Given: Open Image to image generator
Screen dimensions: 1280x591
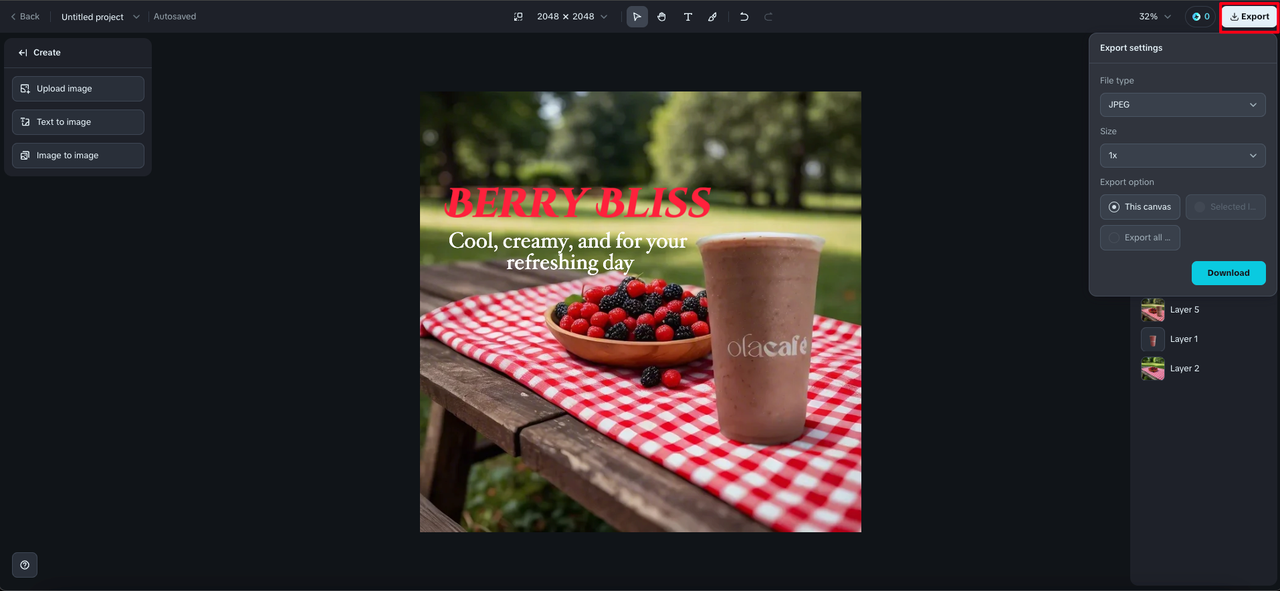Looking at the screenshot, I should (x=78, y=155).
